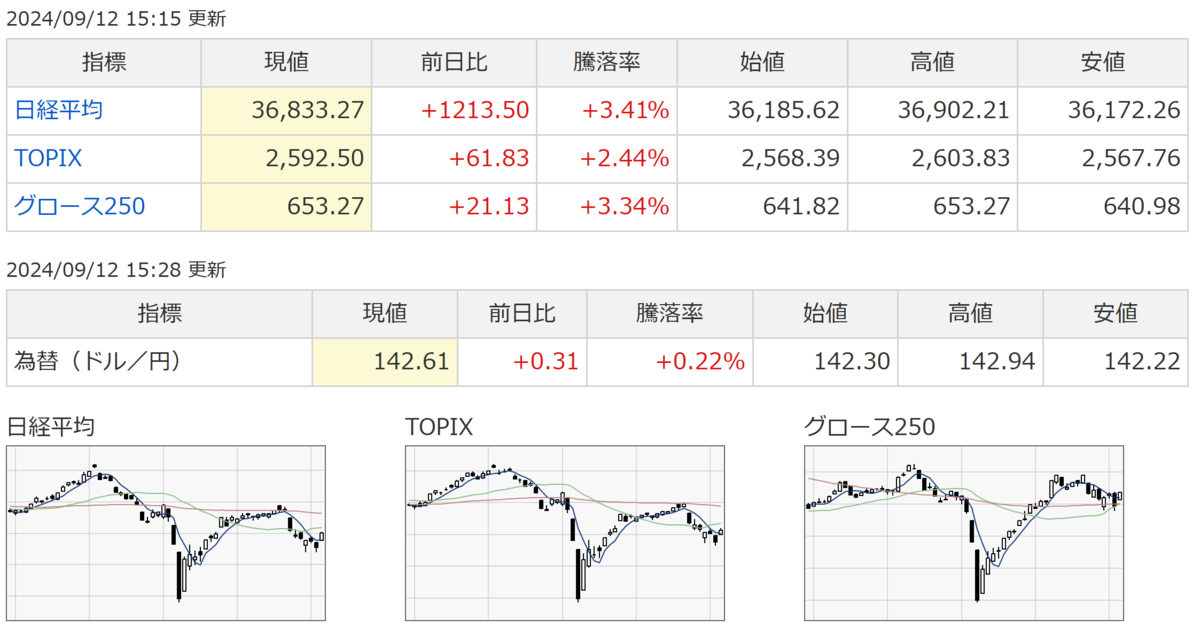This screenshot has height=627, width=1200.
Task: Click the グロース250 chart heading text
Action: point(870,427)
